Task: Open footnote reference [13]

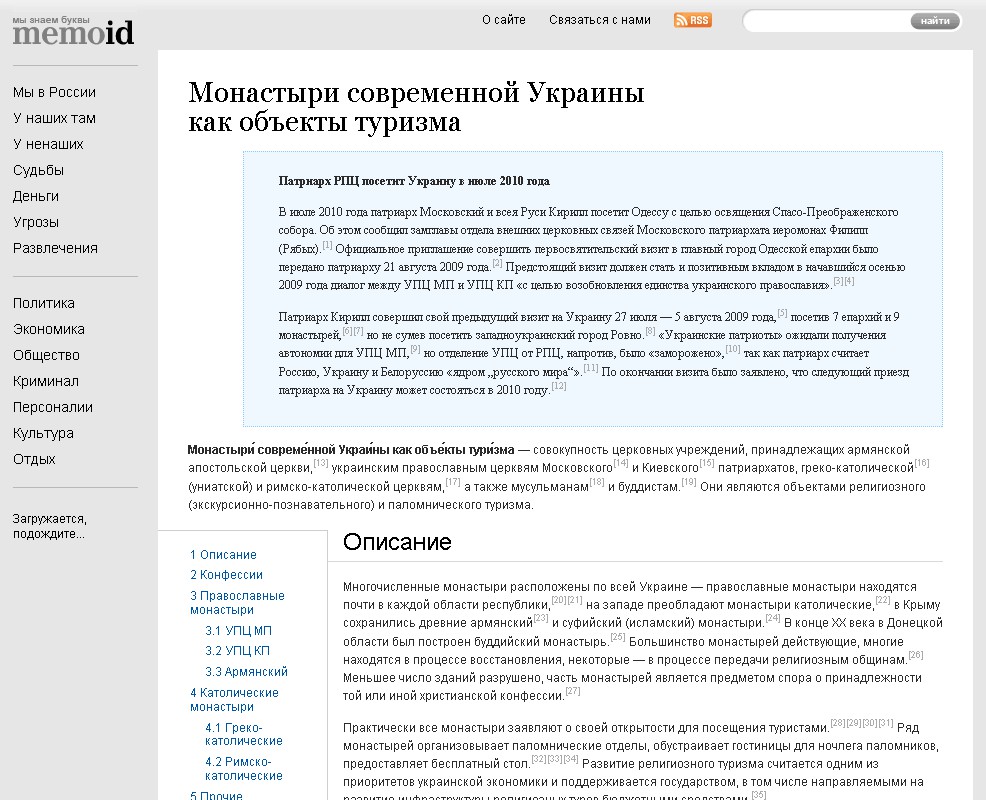Action: coord(321,463)
